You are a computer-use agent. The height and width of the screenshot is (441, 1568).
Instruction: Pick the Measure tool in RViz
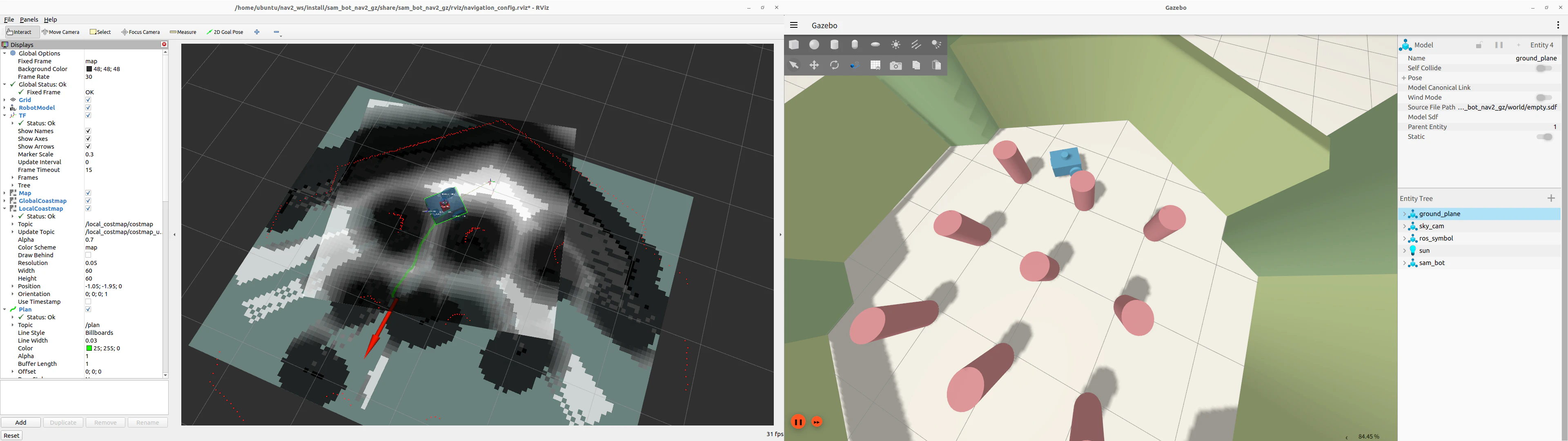[x=183, y=32]
